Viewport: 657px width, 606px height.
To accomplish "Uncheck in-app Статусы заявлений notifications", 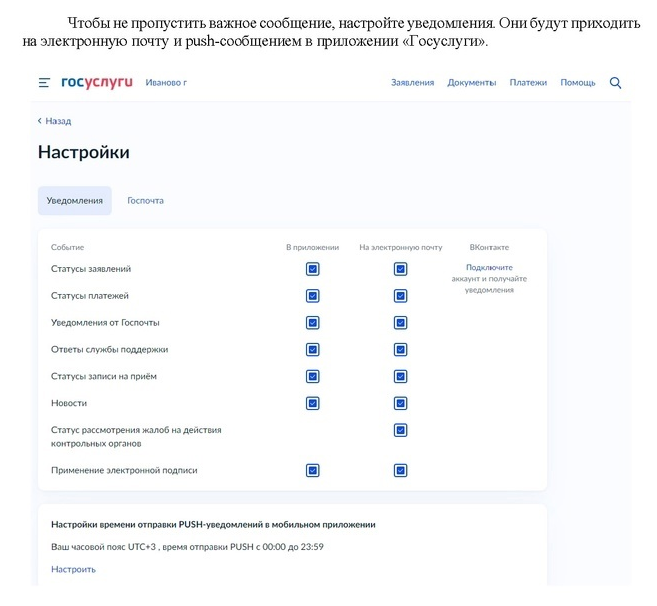I will click(312, 269).
